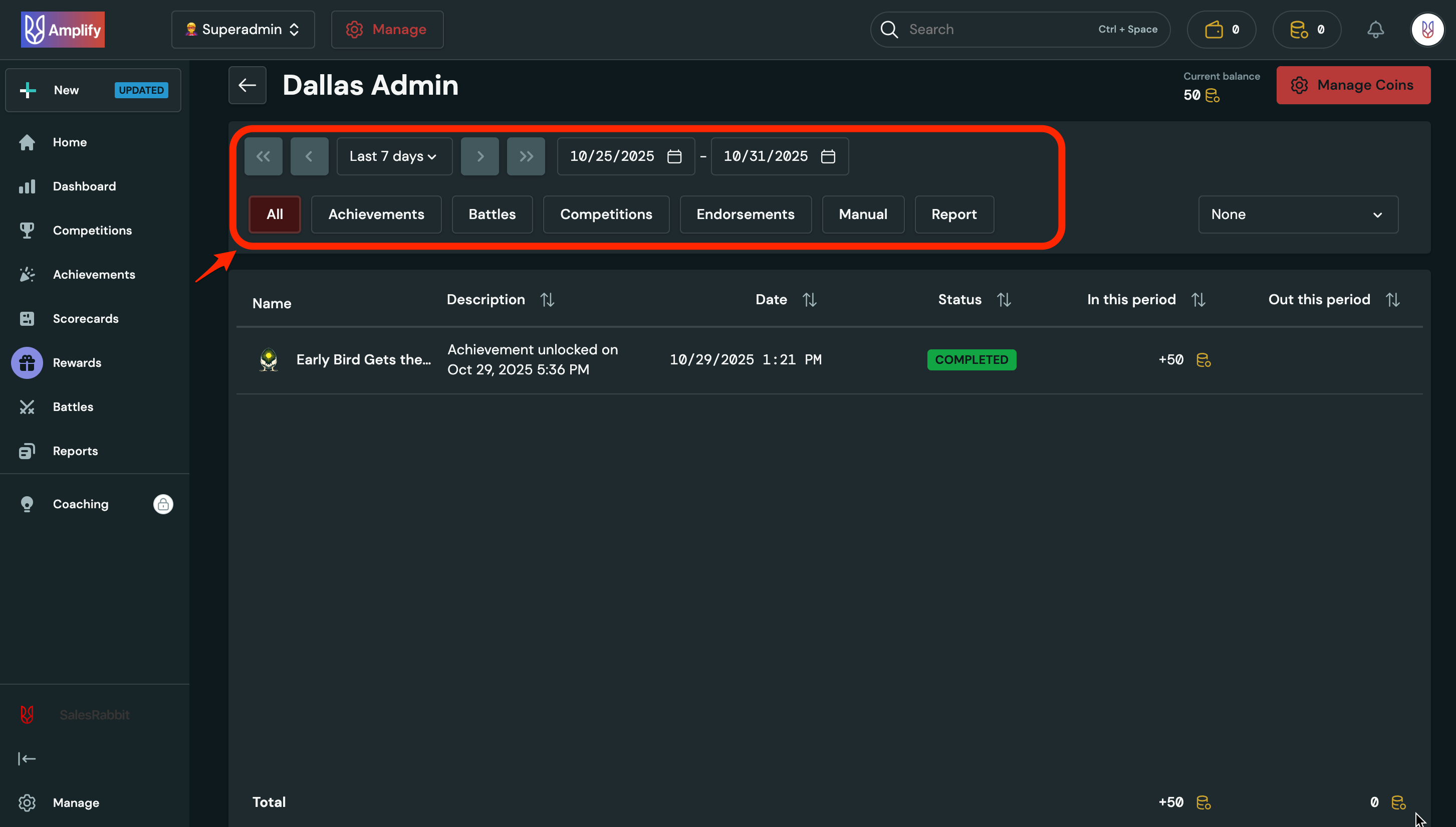Toggle sorting on the Date column
Image resolution: width=1456 pixels, height=827 pixels.
pos(809,299)
